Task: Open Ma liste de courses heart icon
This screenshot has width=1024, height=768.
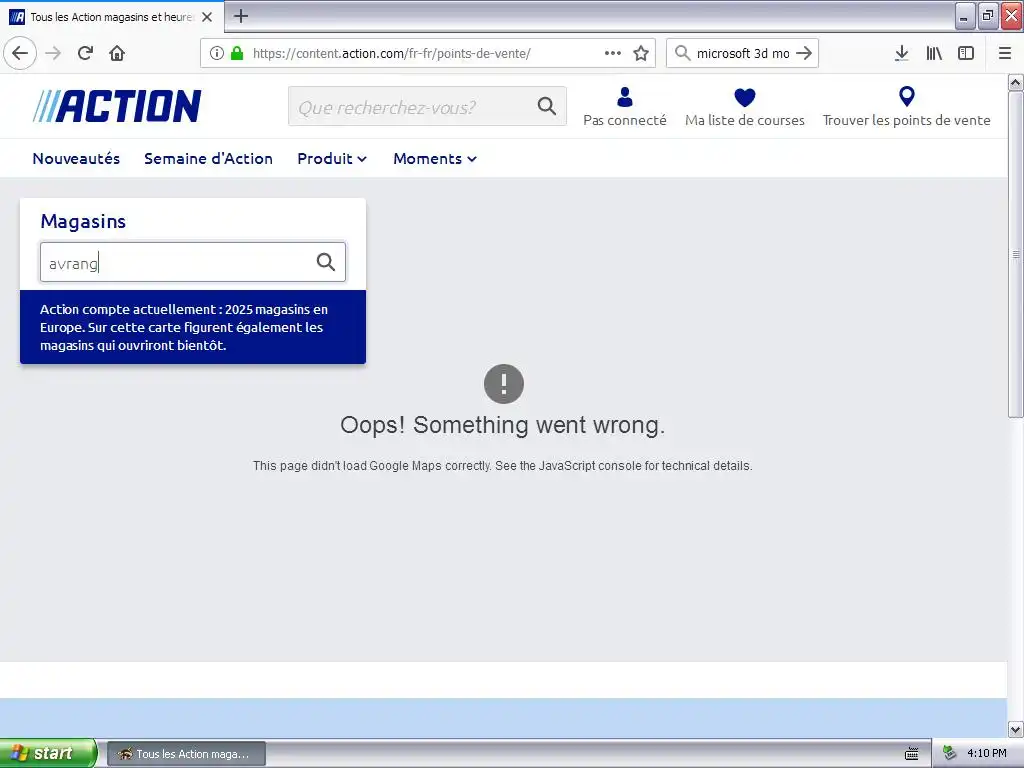Action: point(744,97)
